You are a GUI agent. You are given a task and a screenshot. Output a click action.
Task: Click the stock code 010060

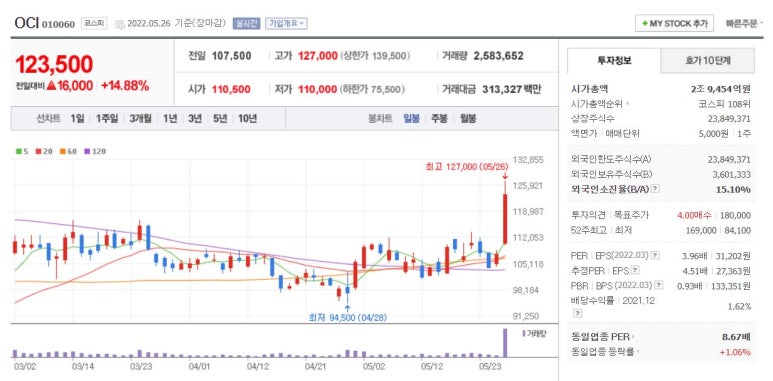[x=59, y=24]
